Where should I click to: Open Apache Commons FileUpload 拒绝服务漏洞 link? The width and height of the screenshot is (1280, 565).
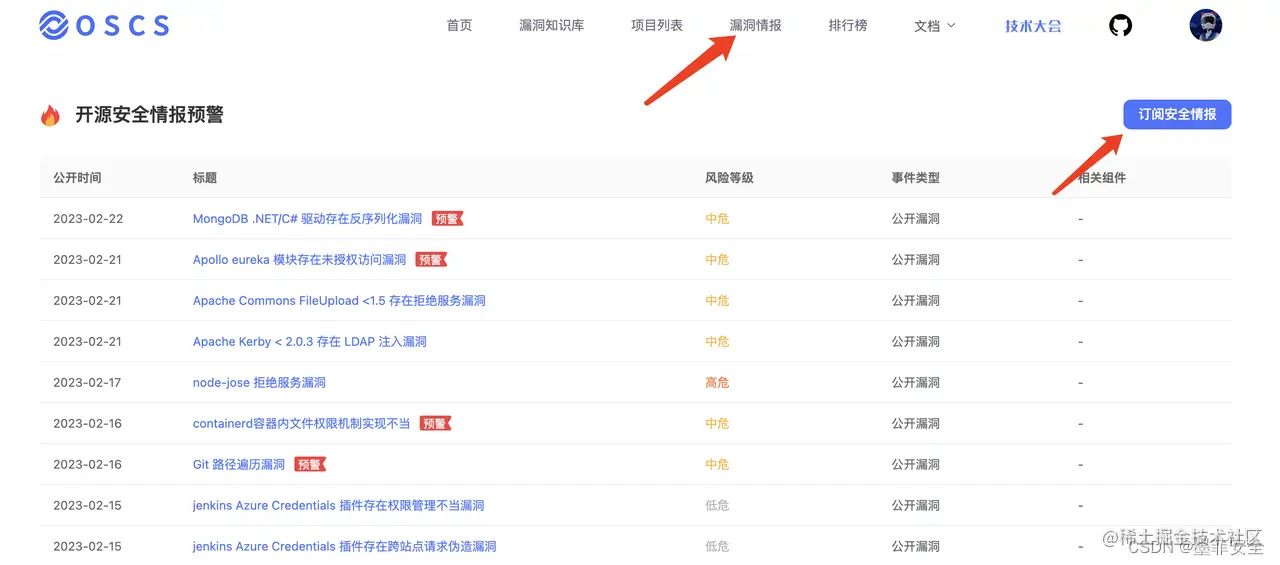tap(339, 300)
